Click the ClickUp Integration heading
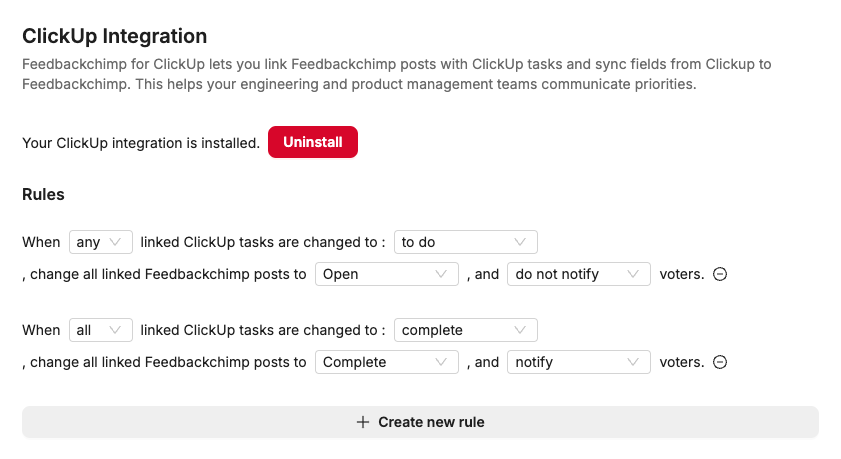The width and height of the screenshot is (841, 459). click(115, 36)
